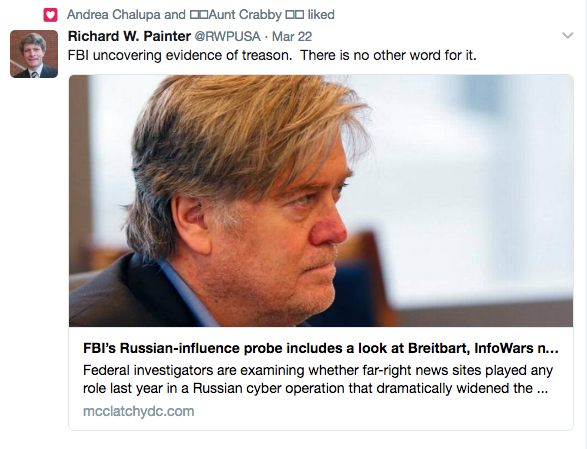
Task: Click tweet text about FBI uncovering treason
Action: click(272, 55)
